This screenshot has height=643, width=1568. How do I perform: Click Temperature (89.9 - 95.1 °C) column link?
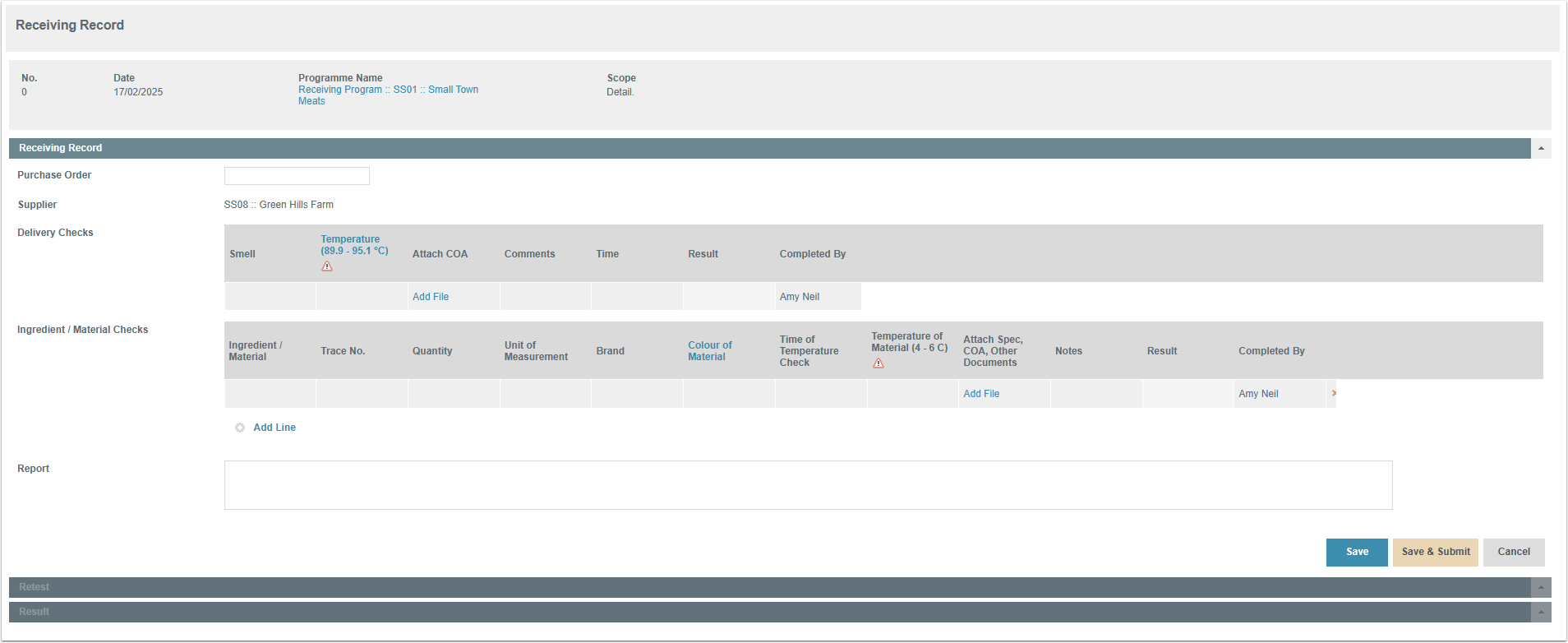[x=354, y=245]
